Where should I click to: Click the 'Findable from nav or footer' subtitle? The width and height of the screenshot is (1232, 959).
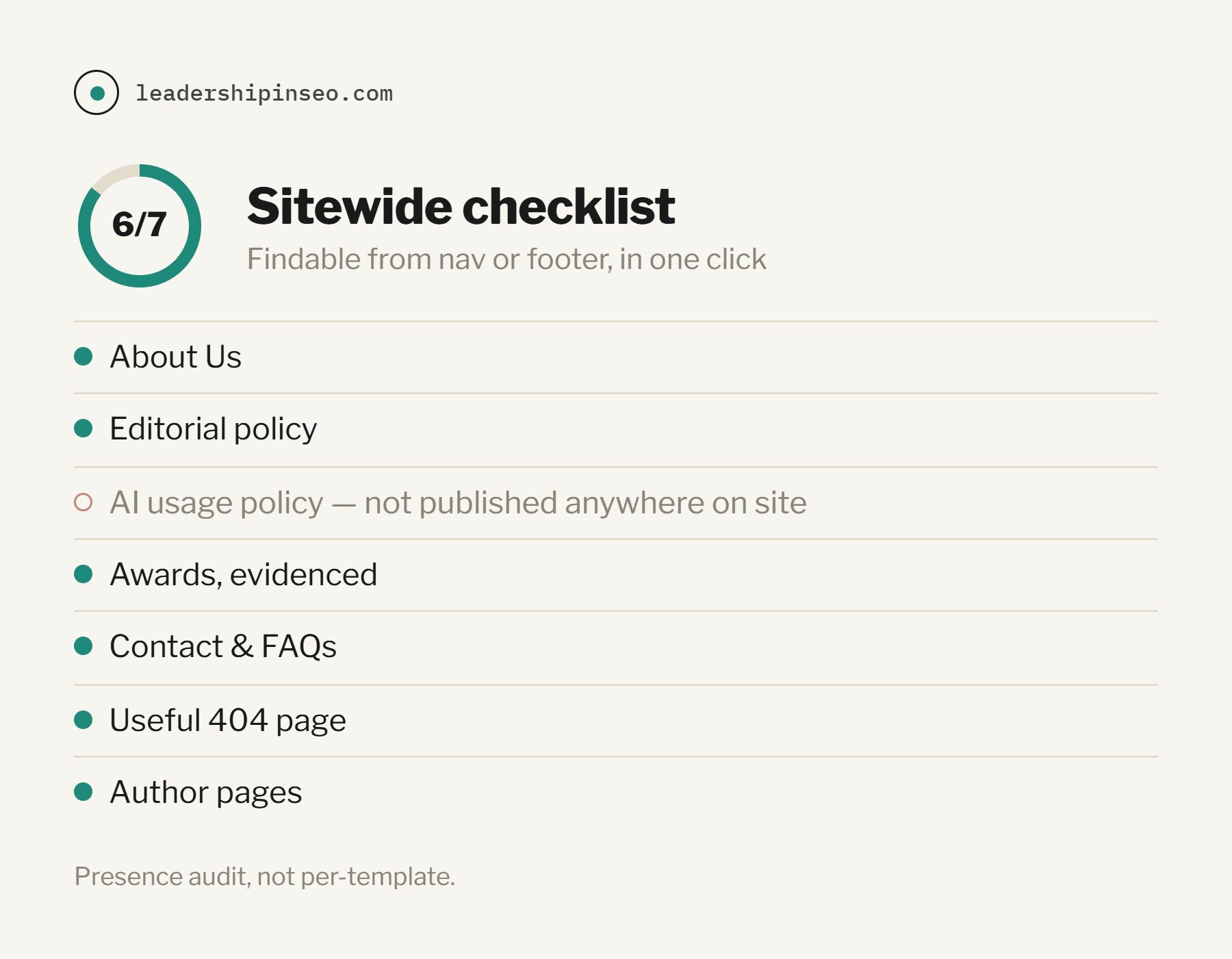(506, 259)
